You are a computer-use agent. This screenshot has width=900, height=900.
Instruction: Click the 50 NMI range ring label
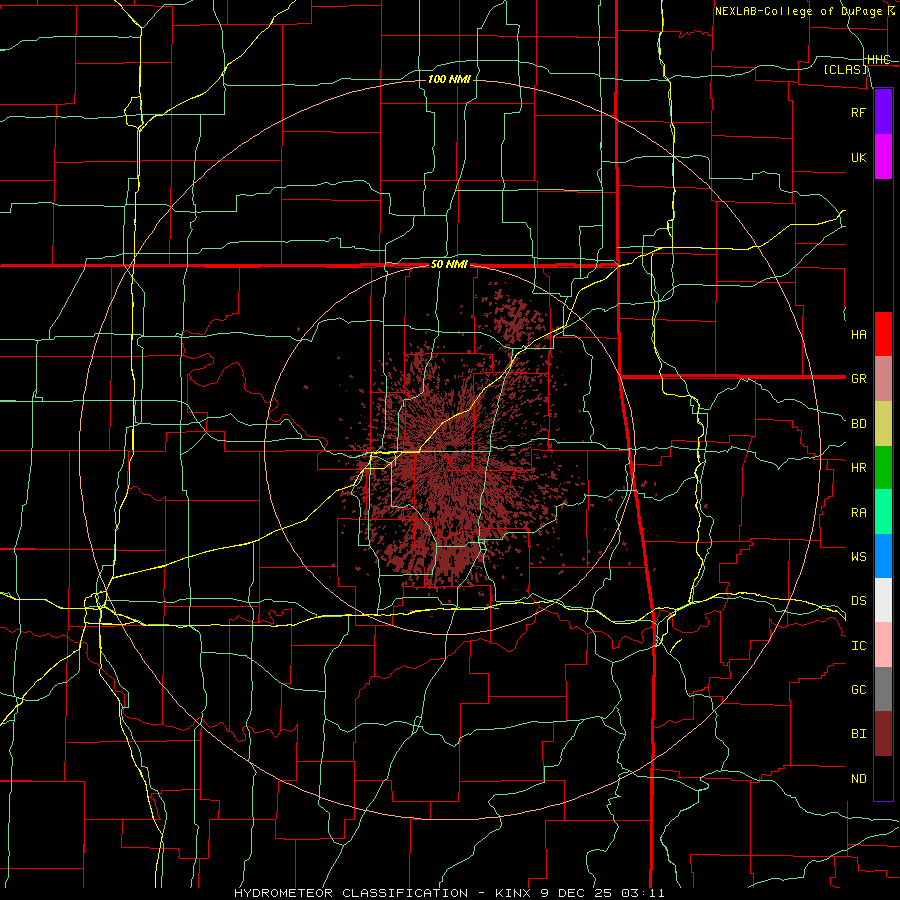point(449,265)
